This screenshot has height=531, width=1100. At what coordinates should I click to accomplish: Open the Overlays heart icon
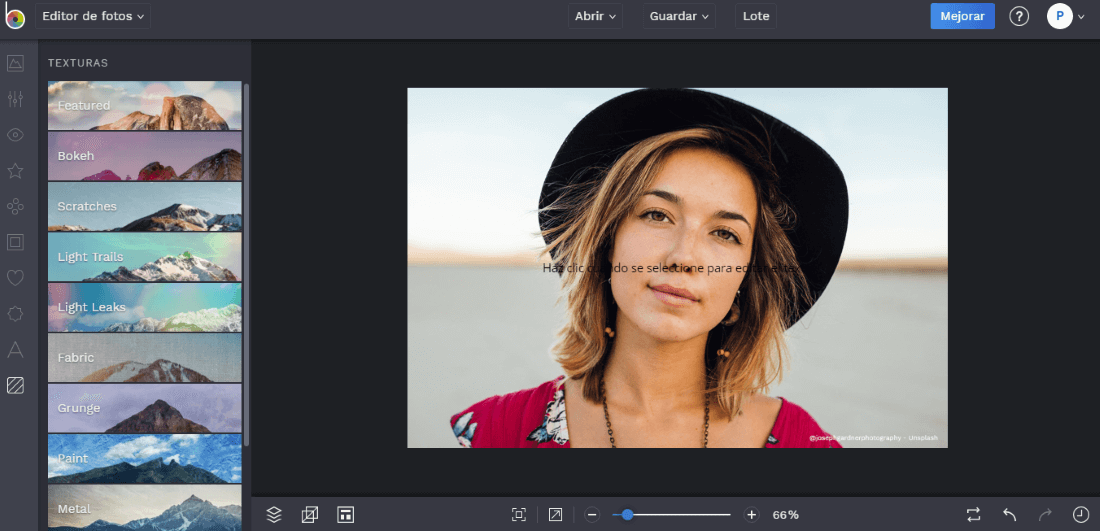coord(15,278)
